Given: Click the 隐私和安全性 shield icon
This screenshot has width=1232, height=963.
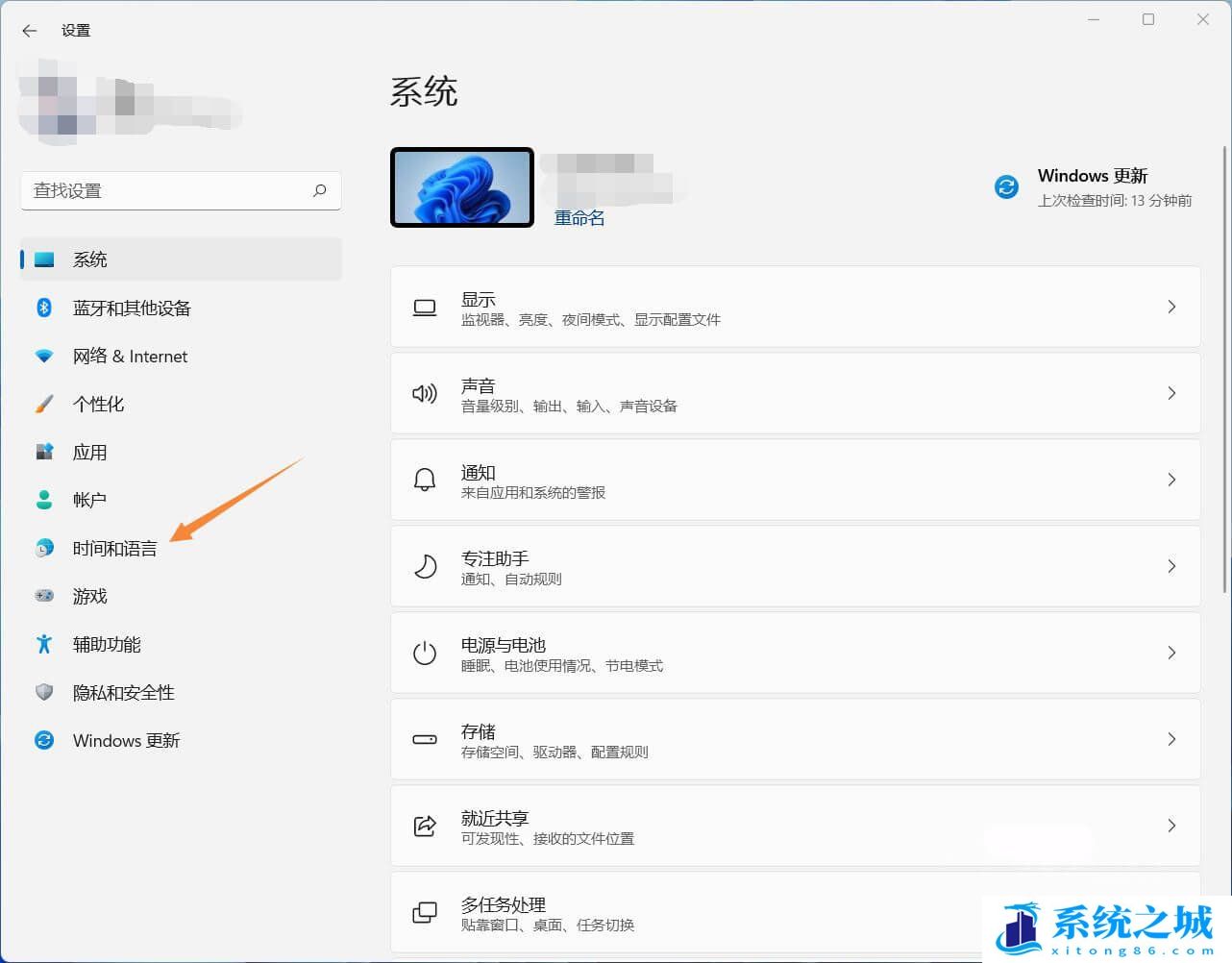Looking at the screenshot, I should pos(44,692).
